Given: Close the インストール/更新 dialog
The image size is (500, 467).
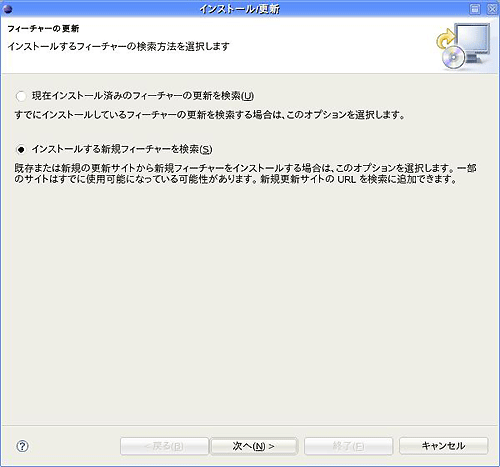Looking at the screenshot, I should click(492, 9).
